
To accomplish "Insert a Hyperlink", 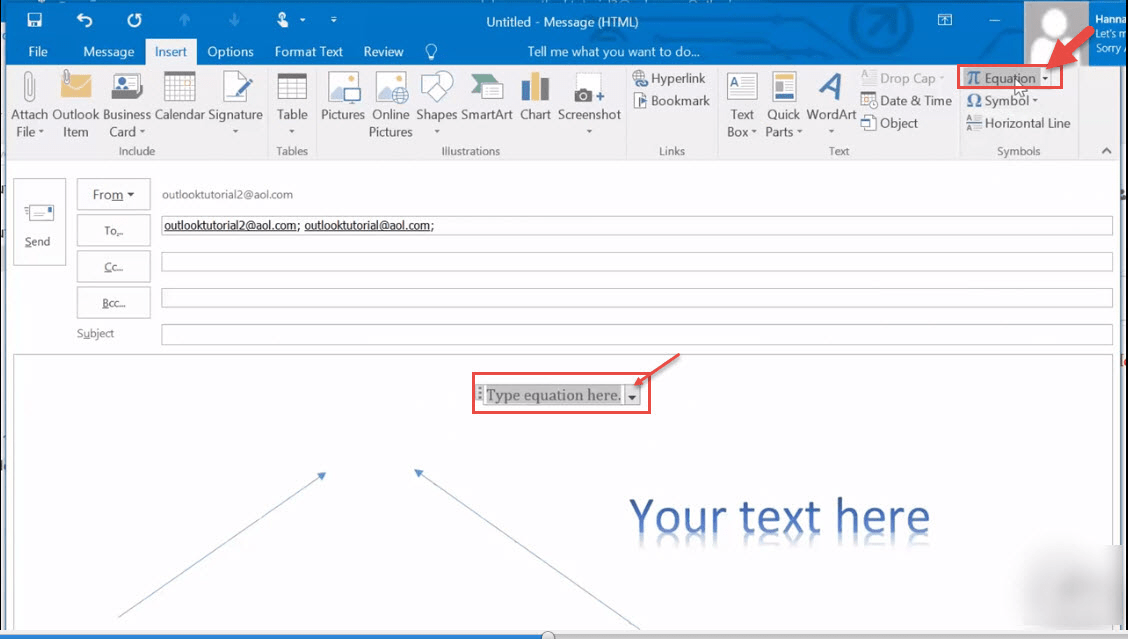I will coord(669,78).
